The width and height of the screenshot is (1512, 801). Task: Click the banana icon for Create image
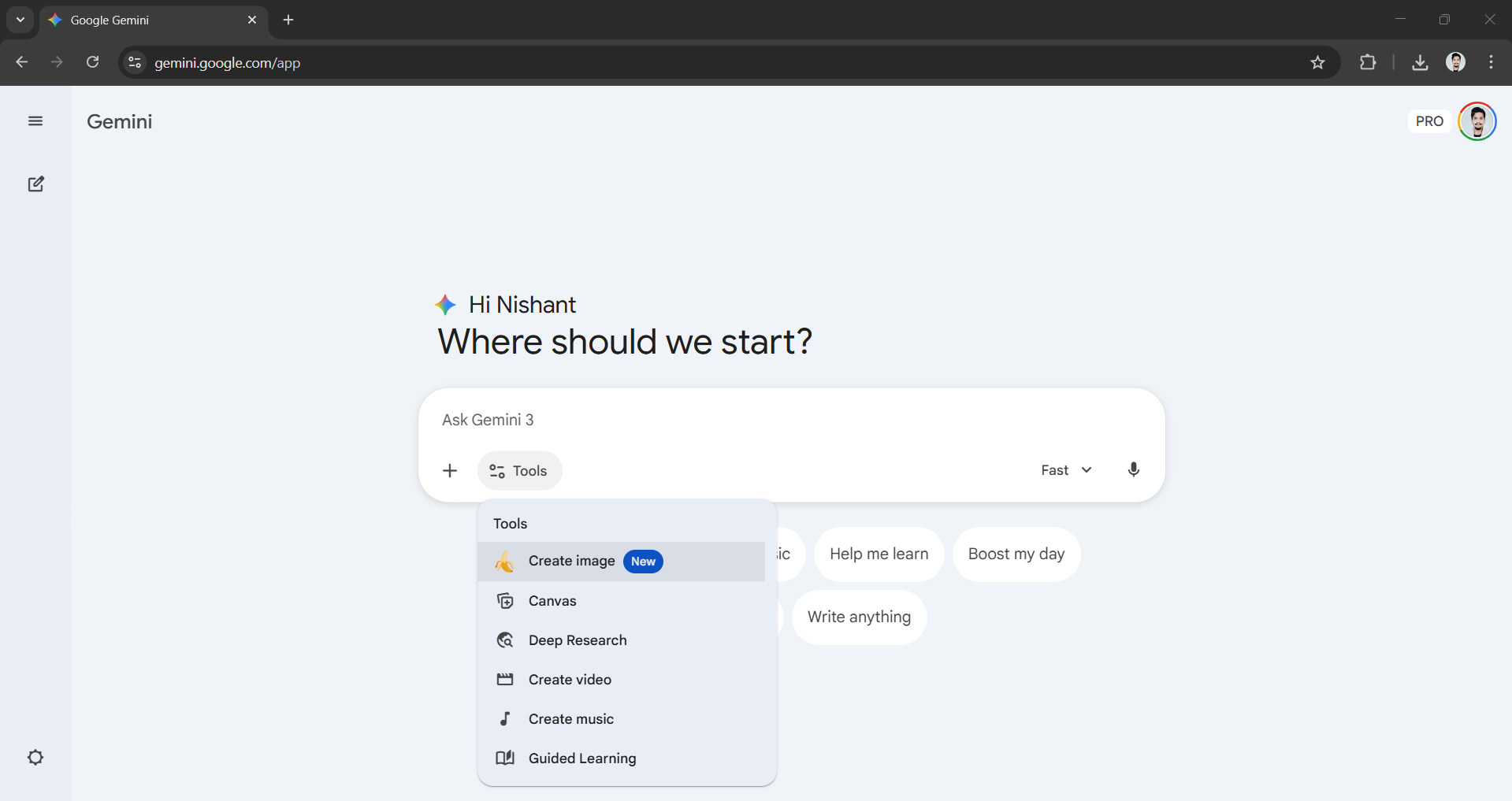(504, 562)
